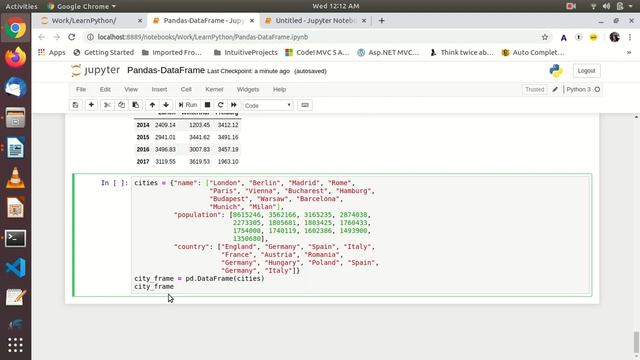Open IntuitiveProjects bookmark folder
Viewport: 640px width, 360px height.
[245, 52]
